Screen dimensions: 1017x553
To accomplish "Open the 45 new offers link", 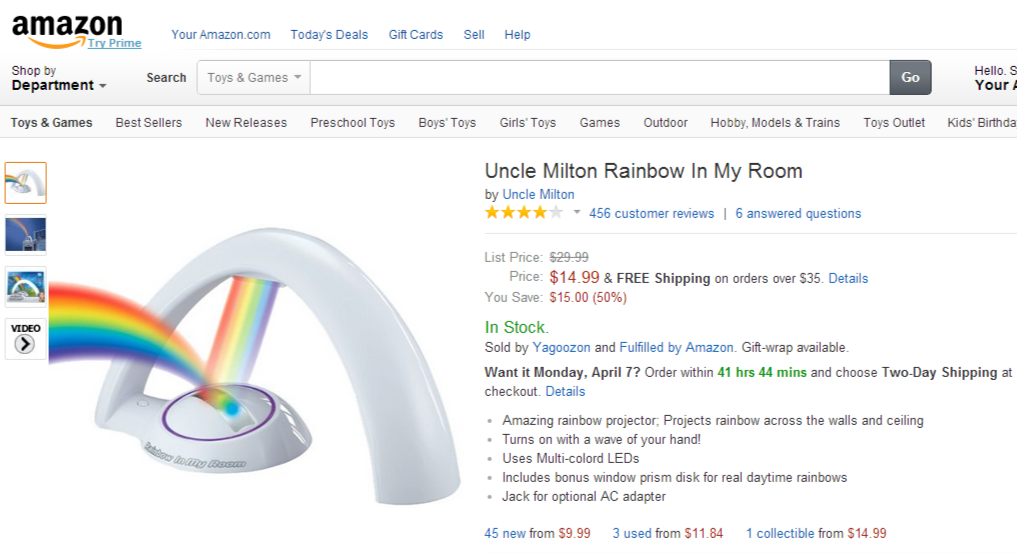I will click(x=505, y=534).
